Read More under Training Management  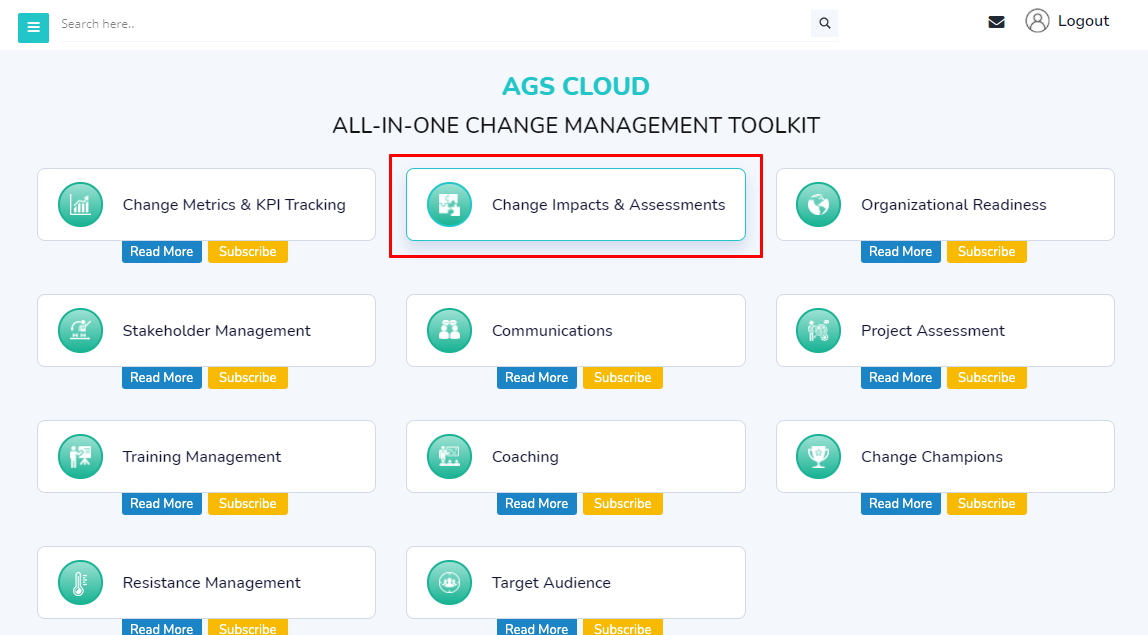pos(162,503)
